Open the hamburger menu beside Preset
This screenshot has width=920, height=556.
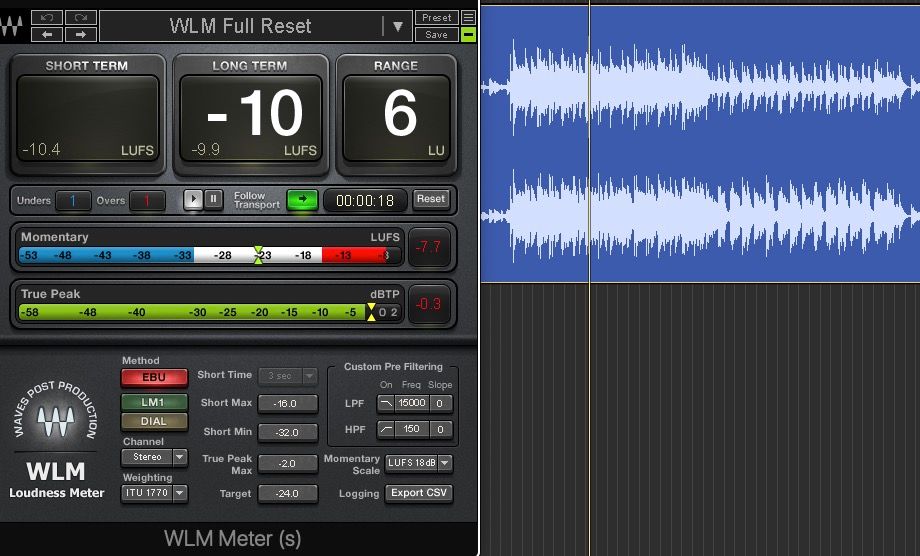point(468,17)
